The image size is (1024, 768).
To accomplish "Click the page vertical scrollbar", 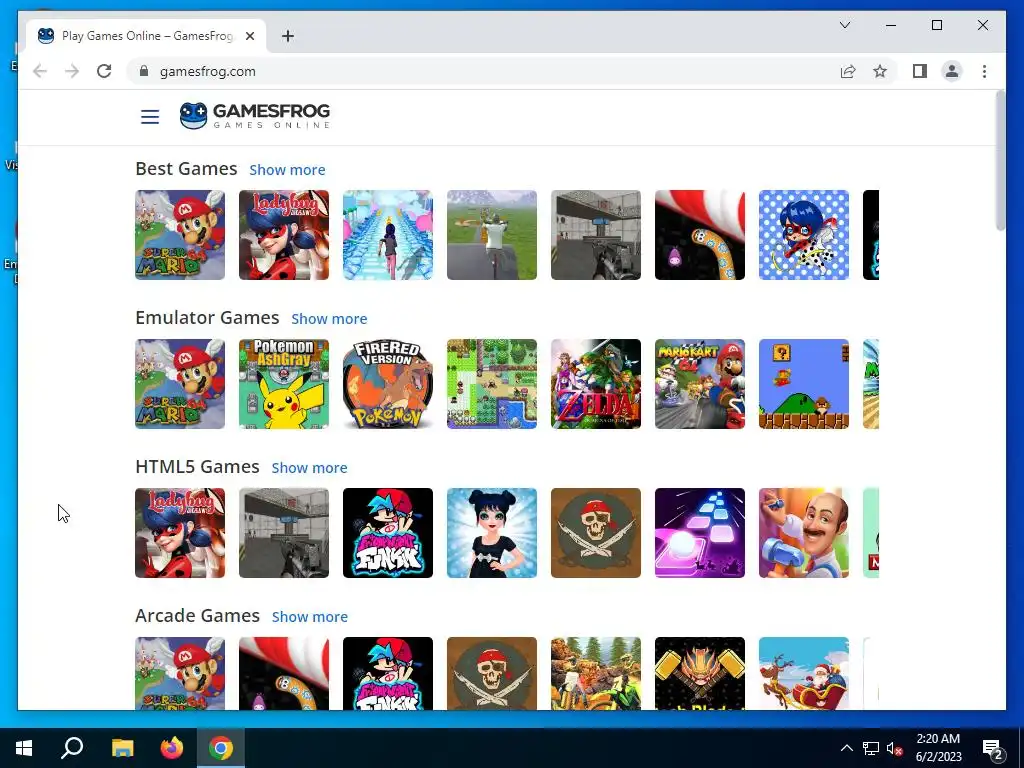I will (x=1000, y=161).
